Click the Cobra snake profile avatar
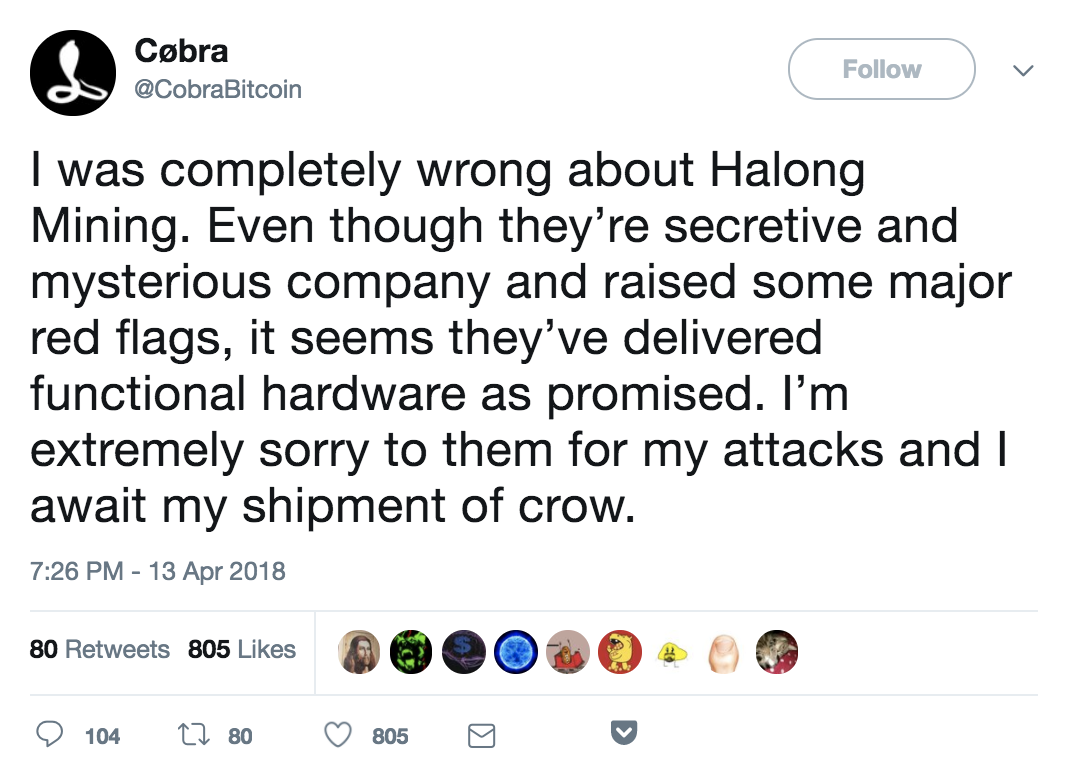 (73, 72)
